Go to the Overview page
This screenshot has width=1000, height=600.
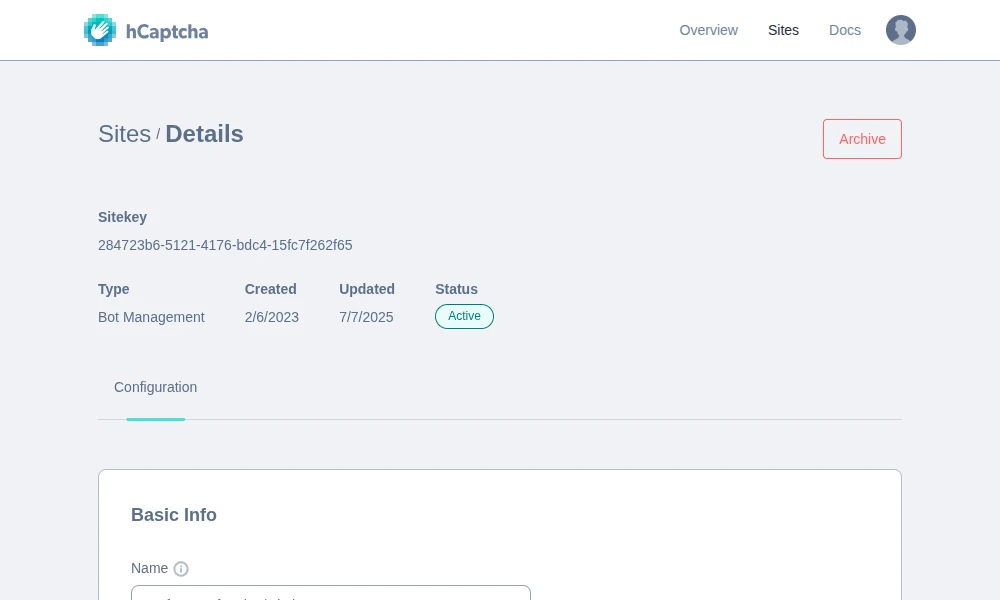pyautogui.click(x=708, y=30)
